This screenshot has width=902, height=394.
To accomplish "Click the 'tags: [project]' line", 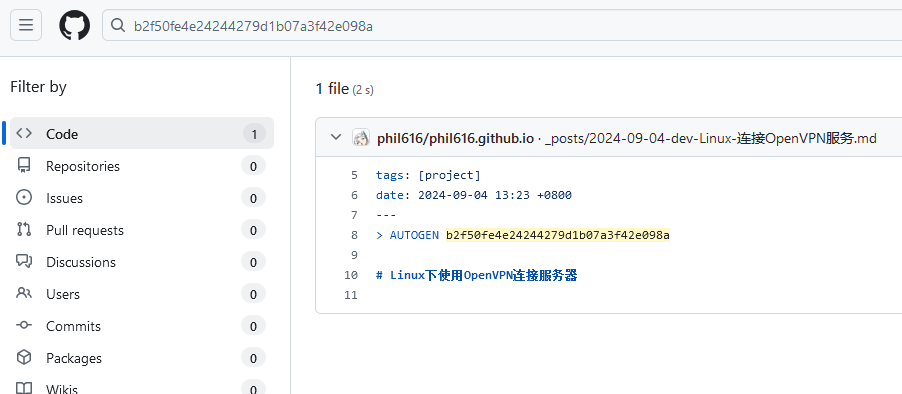I will point(428,175).
